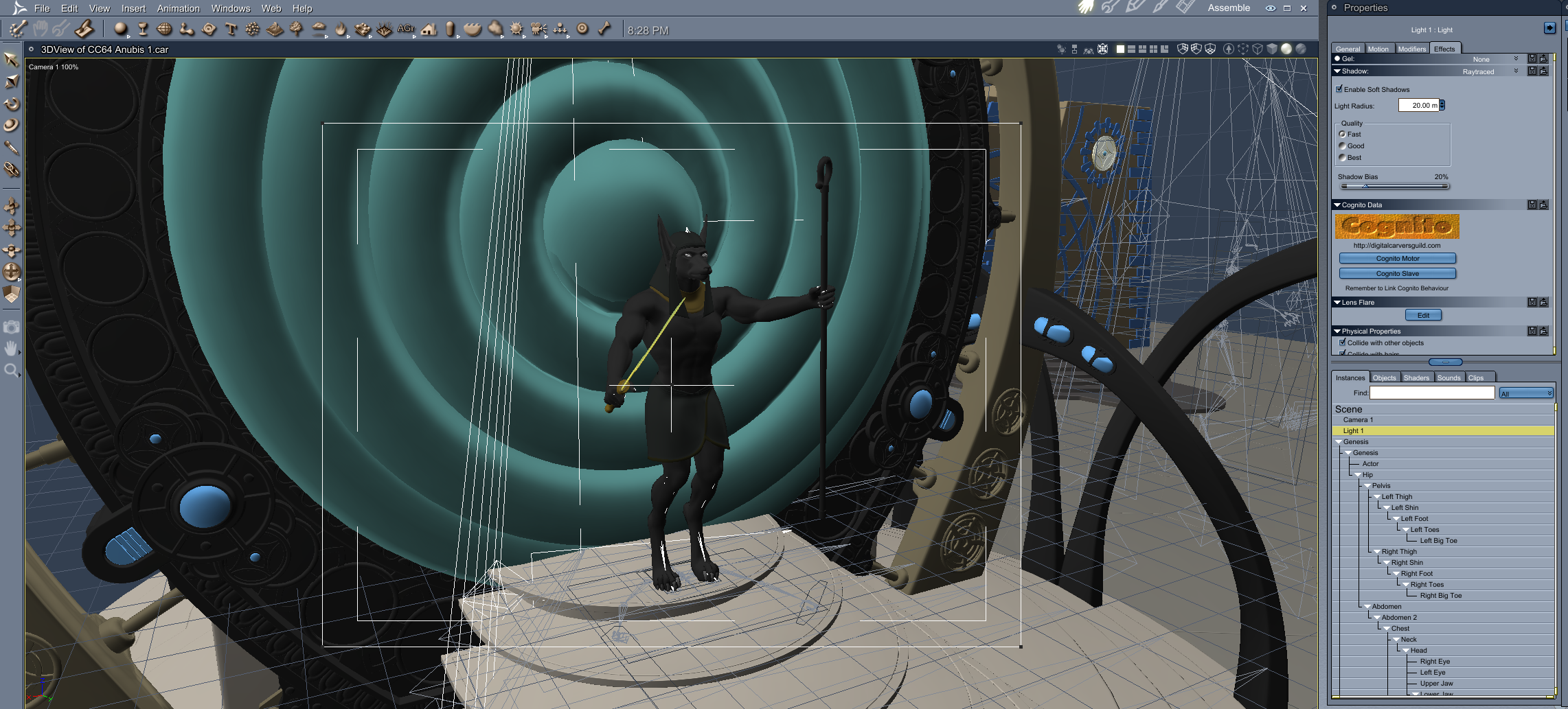Pick the Eyedropper tool

(11, 148)
